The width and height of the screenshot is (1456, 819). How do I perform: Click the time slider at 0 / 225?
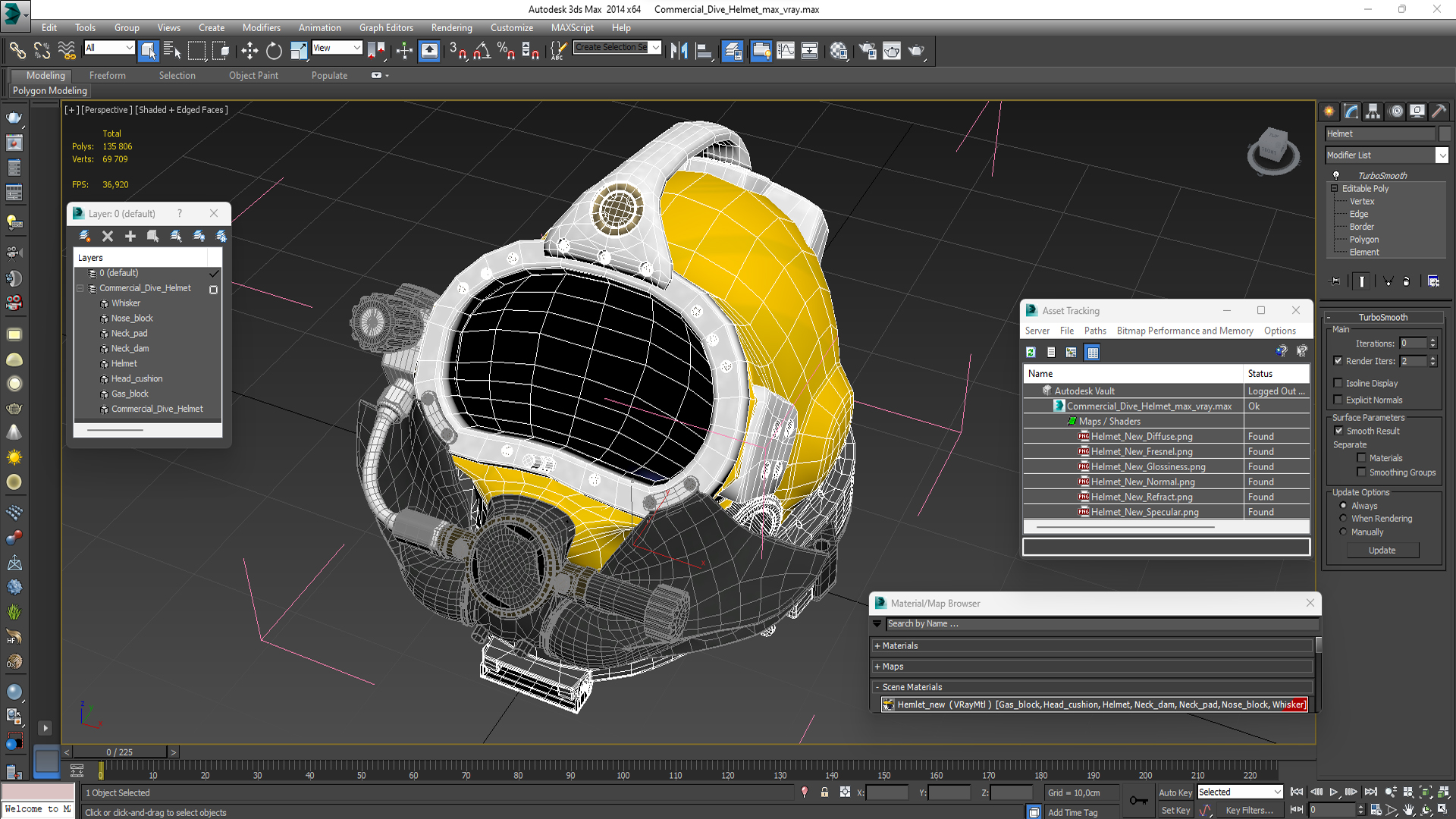point(119,752)
